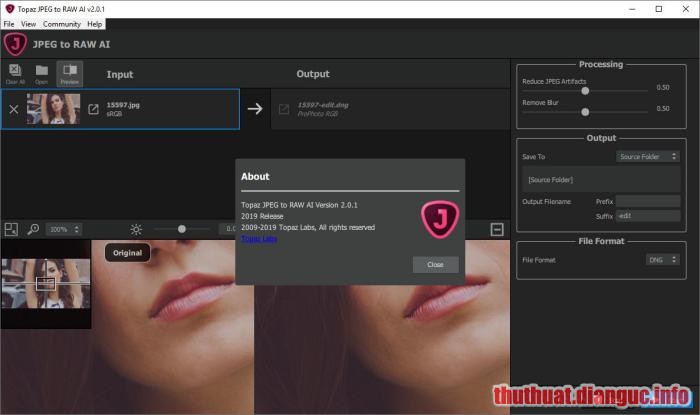
Task: Open the File Format DNG dropdown
Action: pos(662,260)
